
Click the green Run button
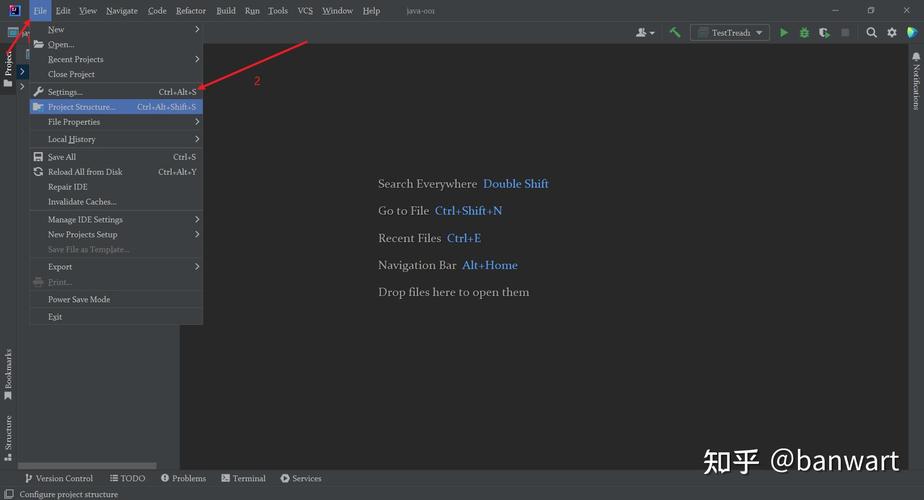coord(784,32)
